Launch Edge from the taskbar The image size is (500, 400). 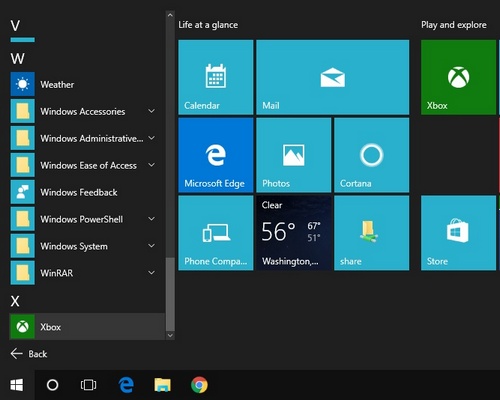coord(126,385)
